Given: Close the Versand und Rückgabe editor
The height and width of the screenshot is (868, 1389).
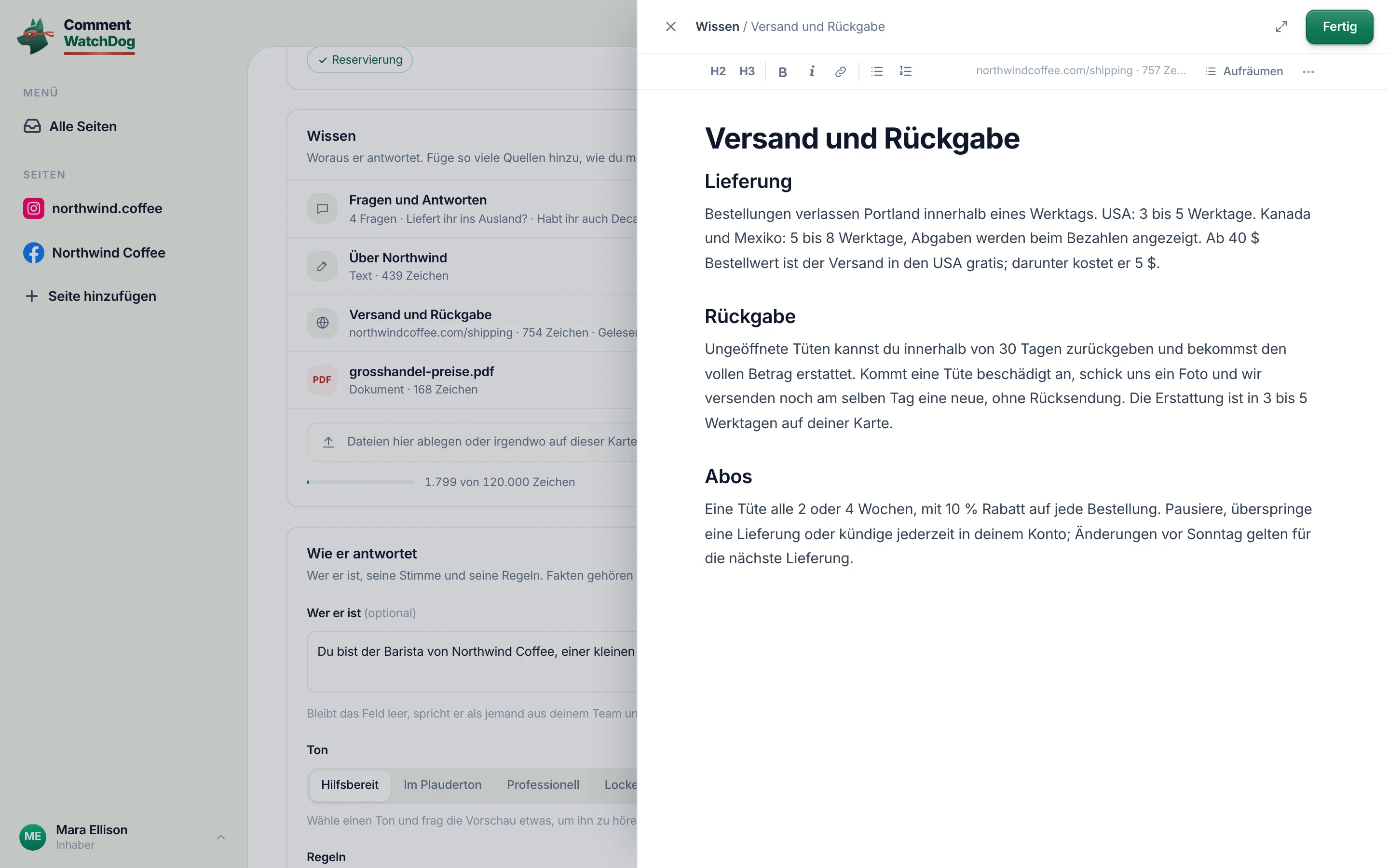Looking at the screenshot, I should tap(670, 27).
